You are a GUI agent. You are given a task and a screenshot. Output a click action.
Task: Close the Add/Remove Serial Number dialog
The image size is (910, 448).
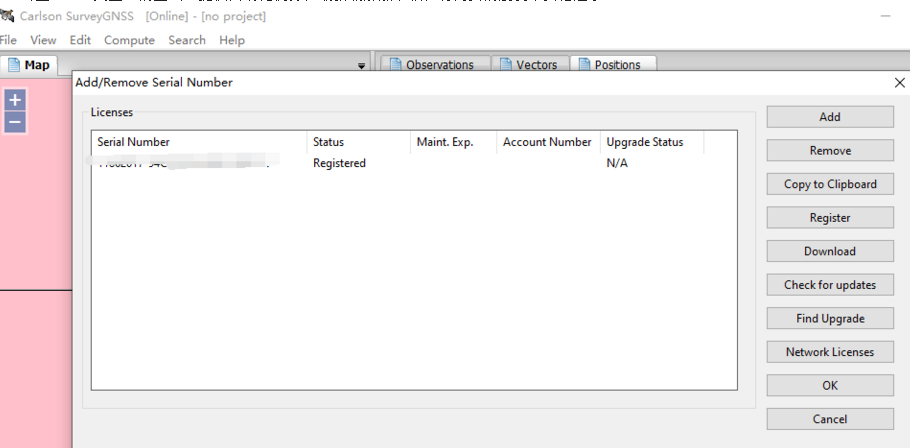coord(900,83)
